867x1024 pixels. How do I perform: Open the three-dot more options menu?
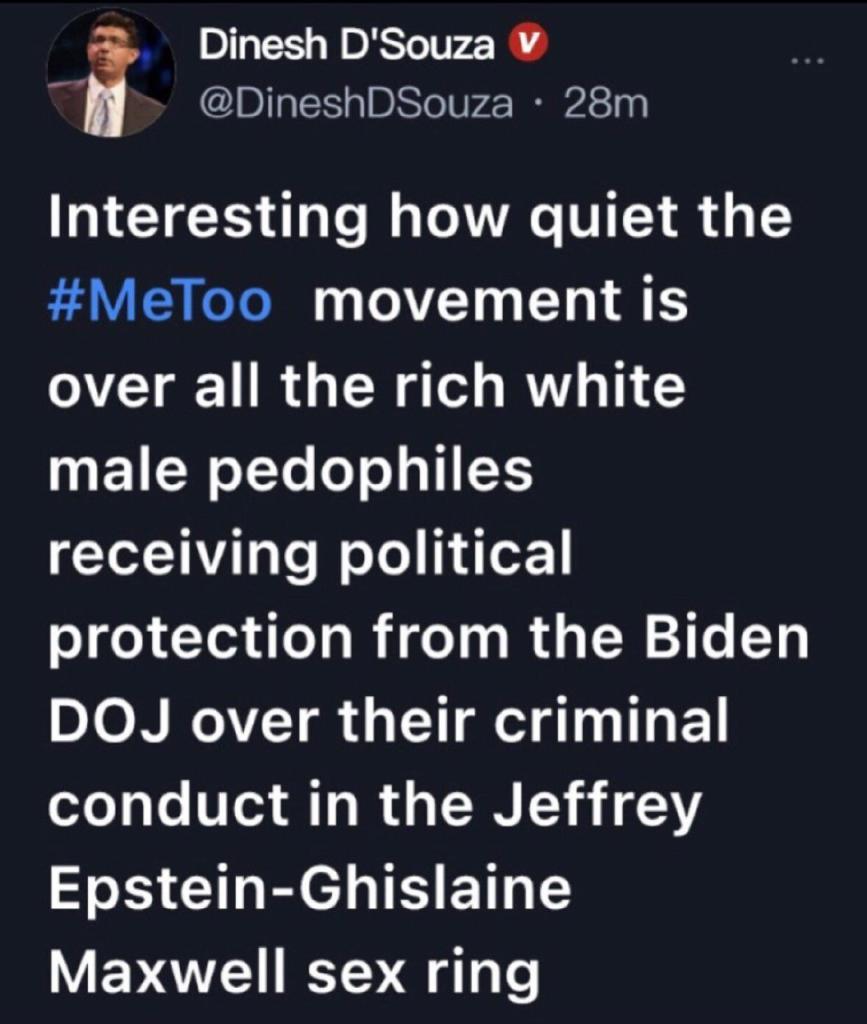coord(804,63)
